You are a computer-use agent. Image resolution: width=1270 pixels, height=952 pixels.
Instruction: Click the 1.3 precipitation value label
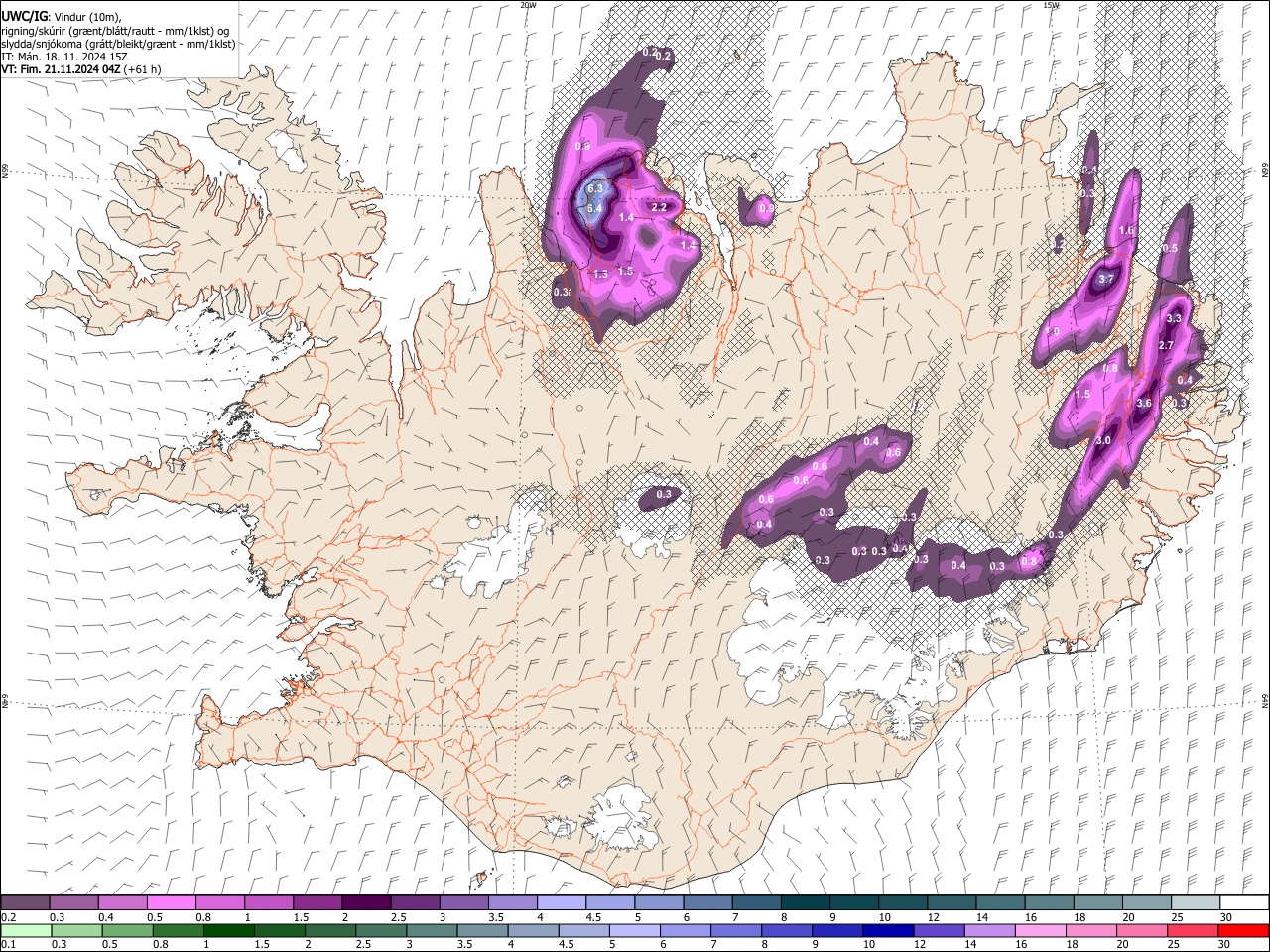(x=599, y=274)
